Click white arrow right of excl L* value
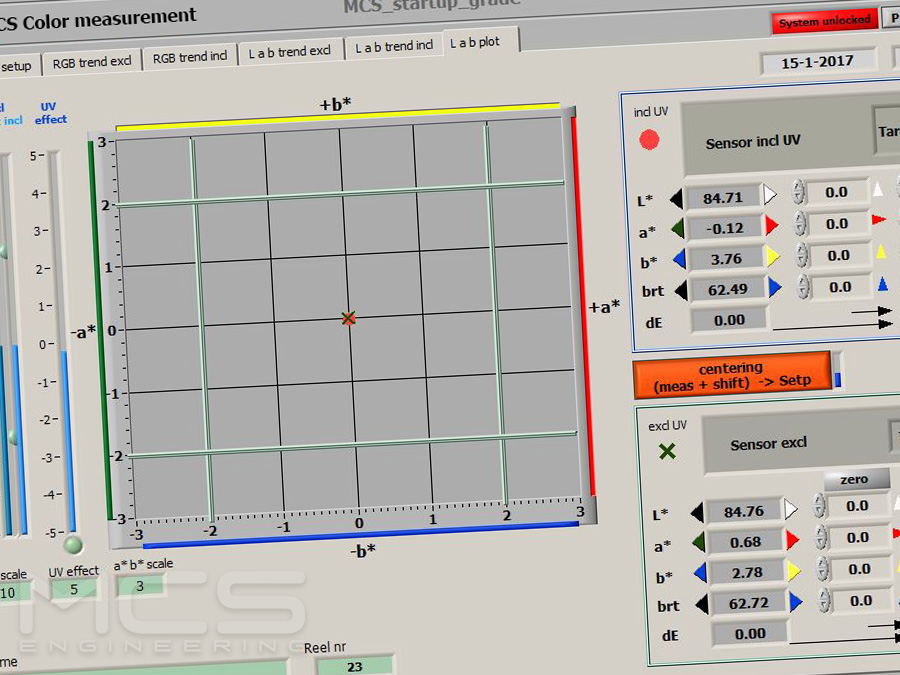 click(x=791, y=511)
